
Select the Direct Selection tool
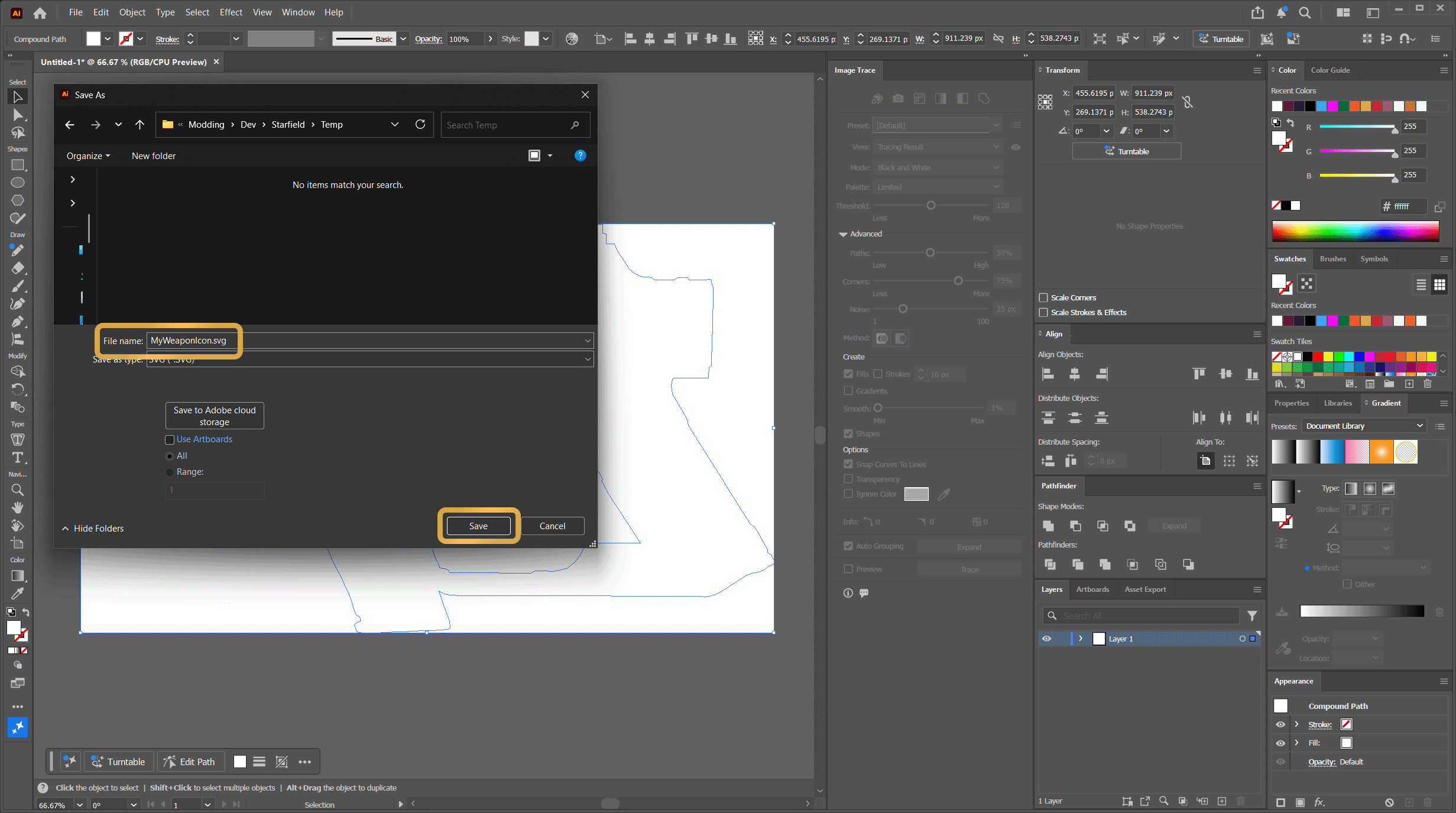[x=17, y=115]
